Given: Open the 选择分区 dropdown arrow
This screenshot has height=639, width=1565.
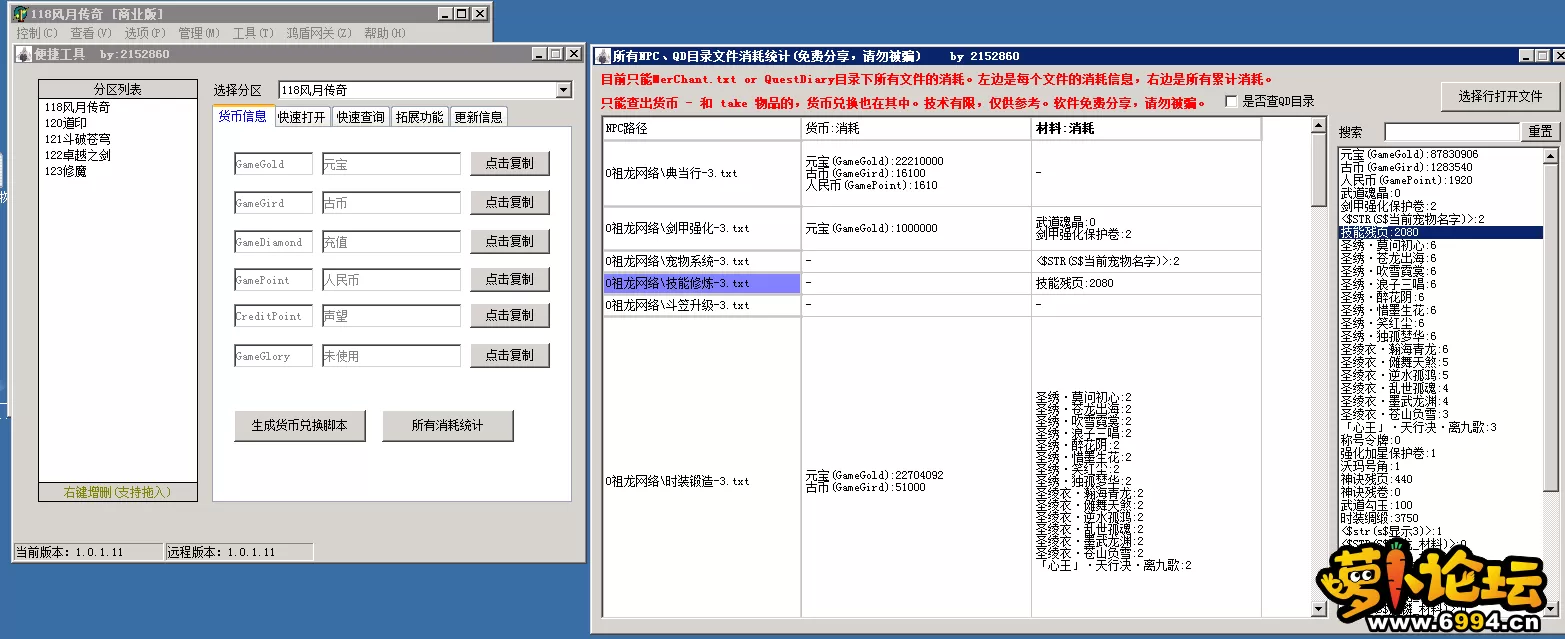Looking at the screenshot, I should pos(564,90).
